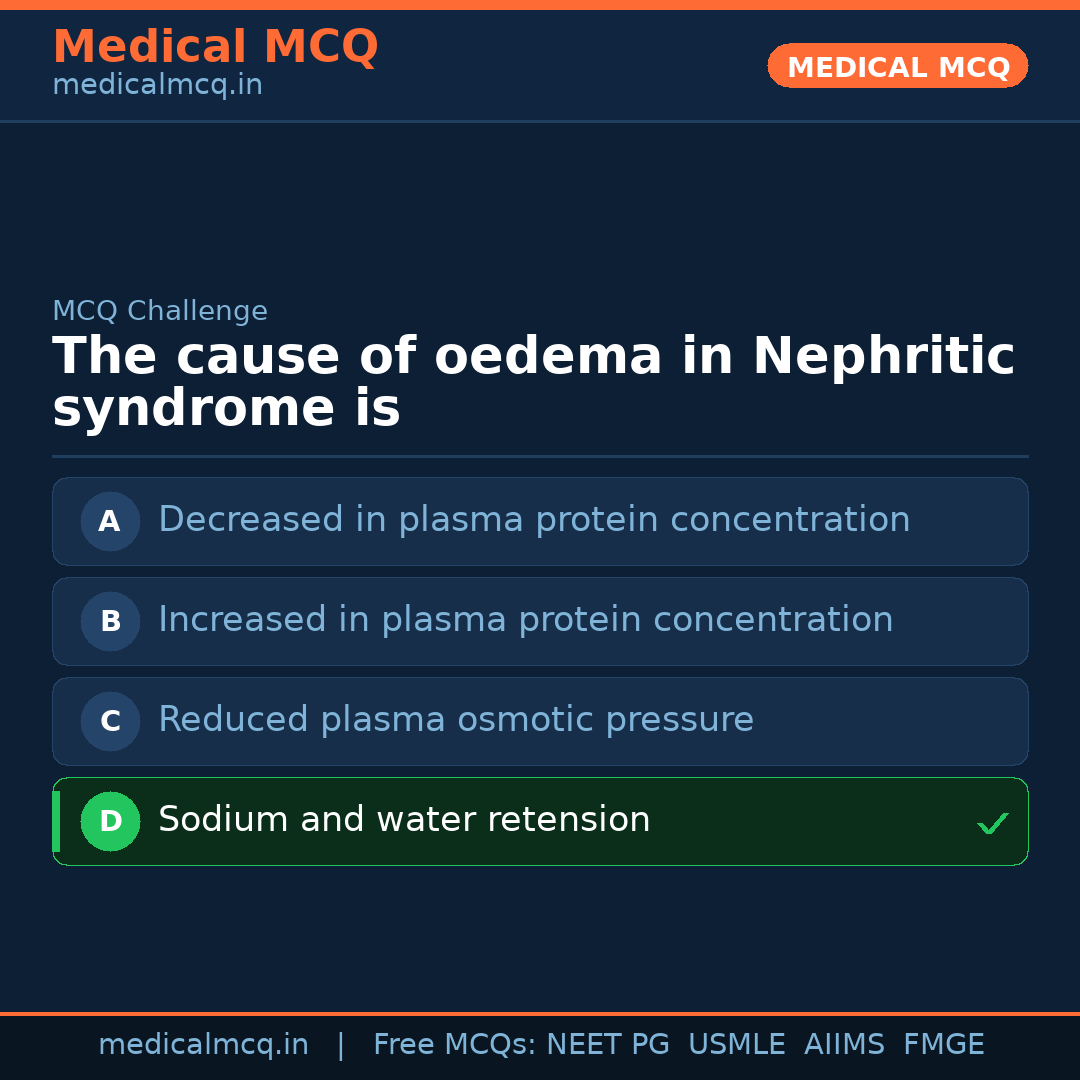Select 'Decreased in plasma protein concentration' answer text

point(534,520)
